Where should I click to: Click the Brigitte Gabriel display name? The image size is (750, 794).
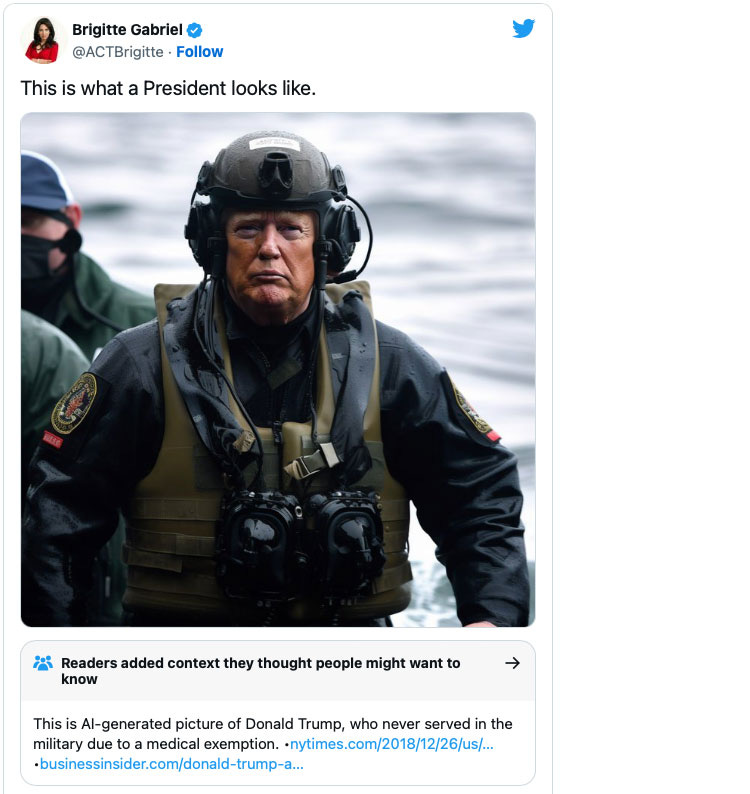127,30
